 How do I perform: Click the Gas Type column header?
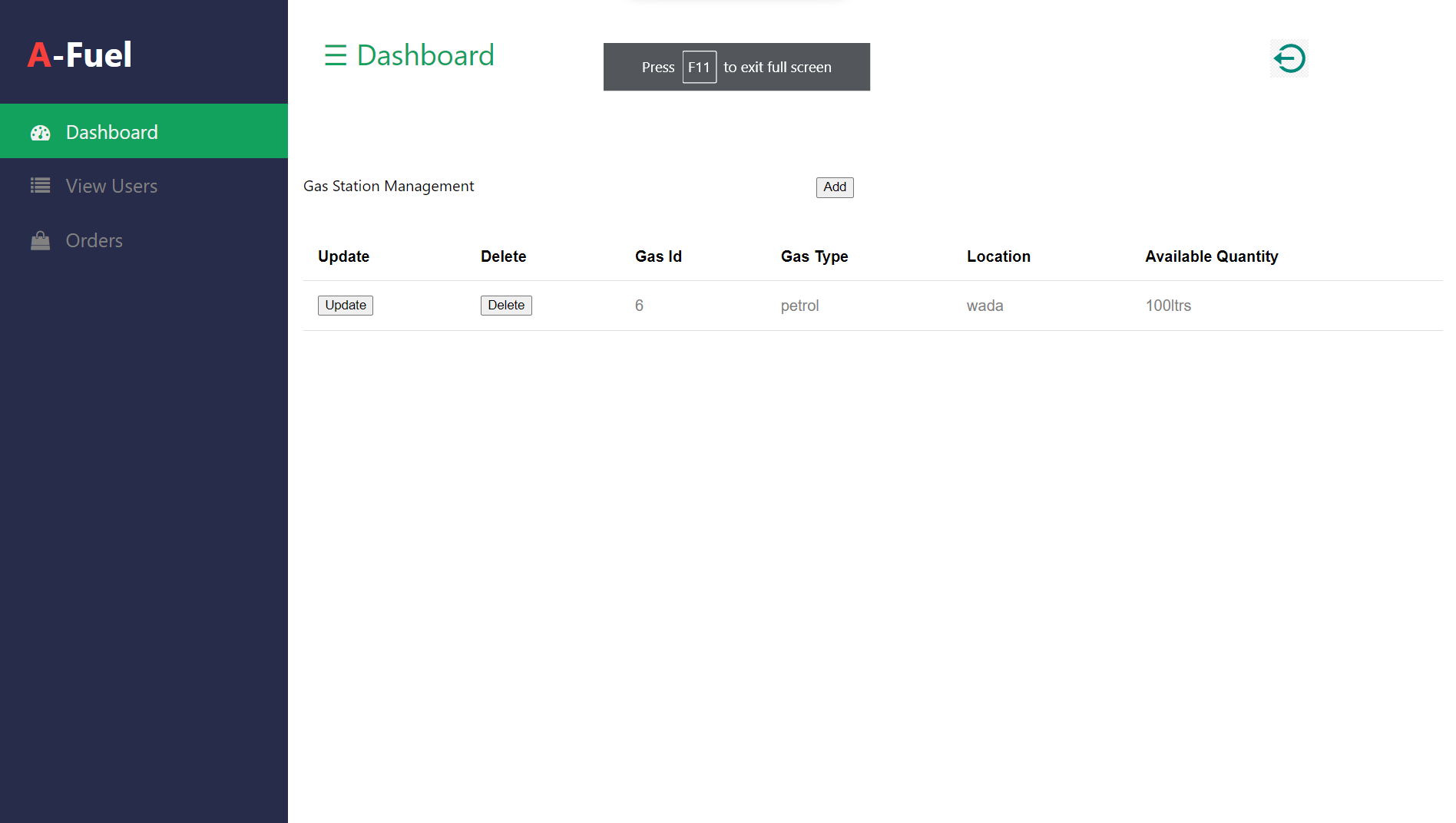click(x=814, y=256)
